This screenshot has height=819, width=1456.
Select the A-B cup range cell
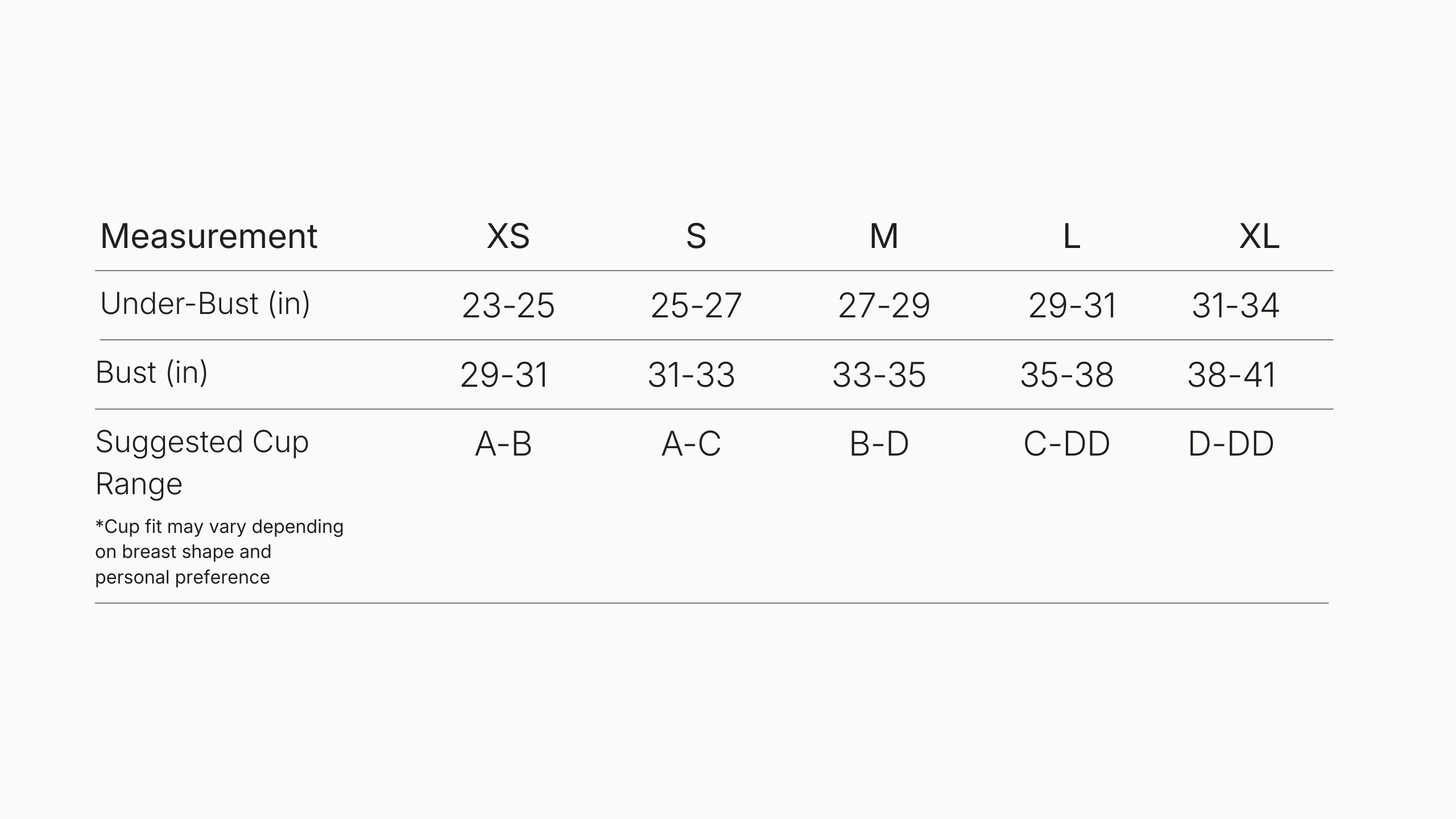(x=503, y=444)
